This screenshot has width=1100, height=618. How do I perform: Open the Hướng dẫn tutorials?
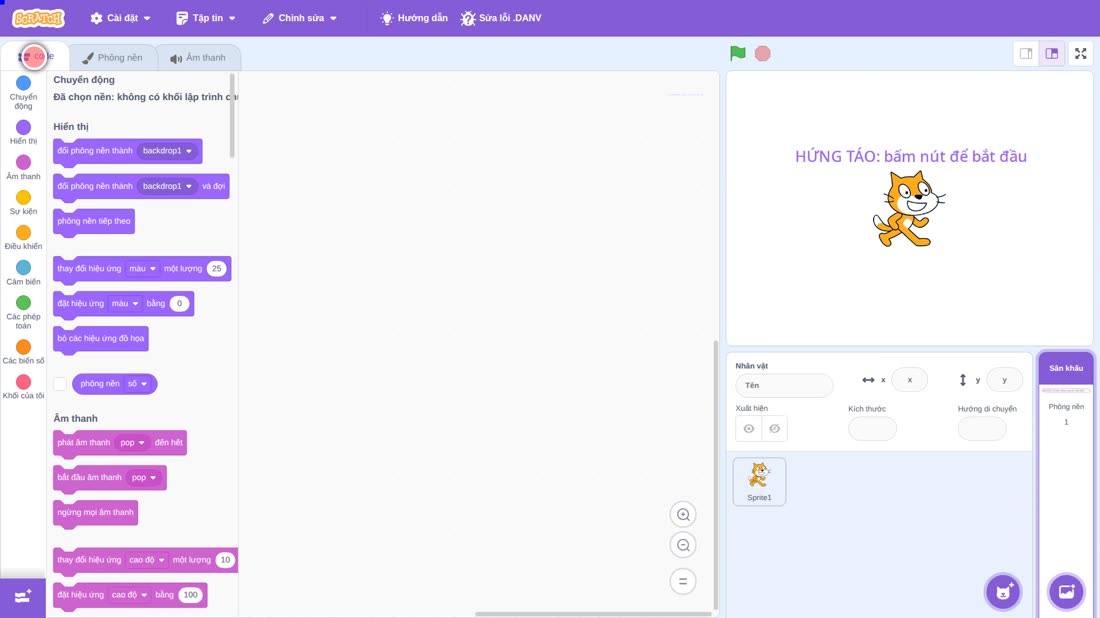(x=414, y=18)
